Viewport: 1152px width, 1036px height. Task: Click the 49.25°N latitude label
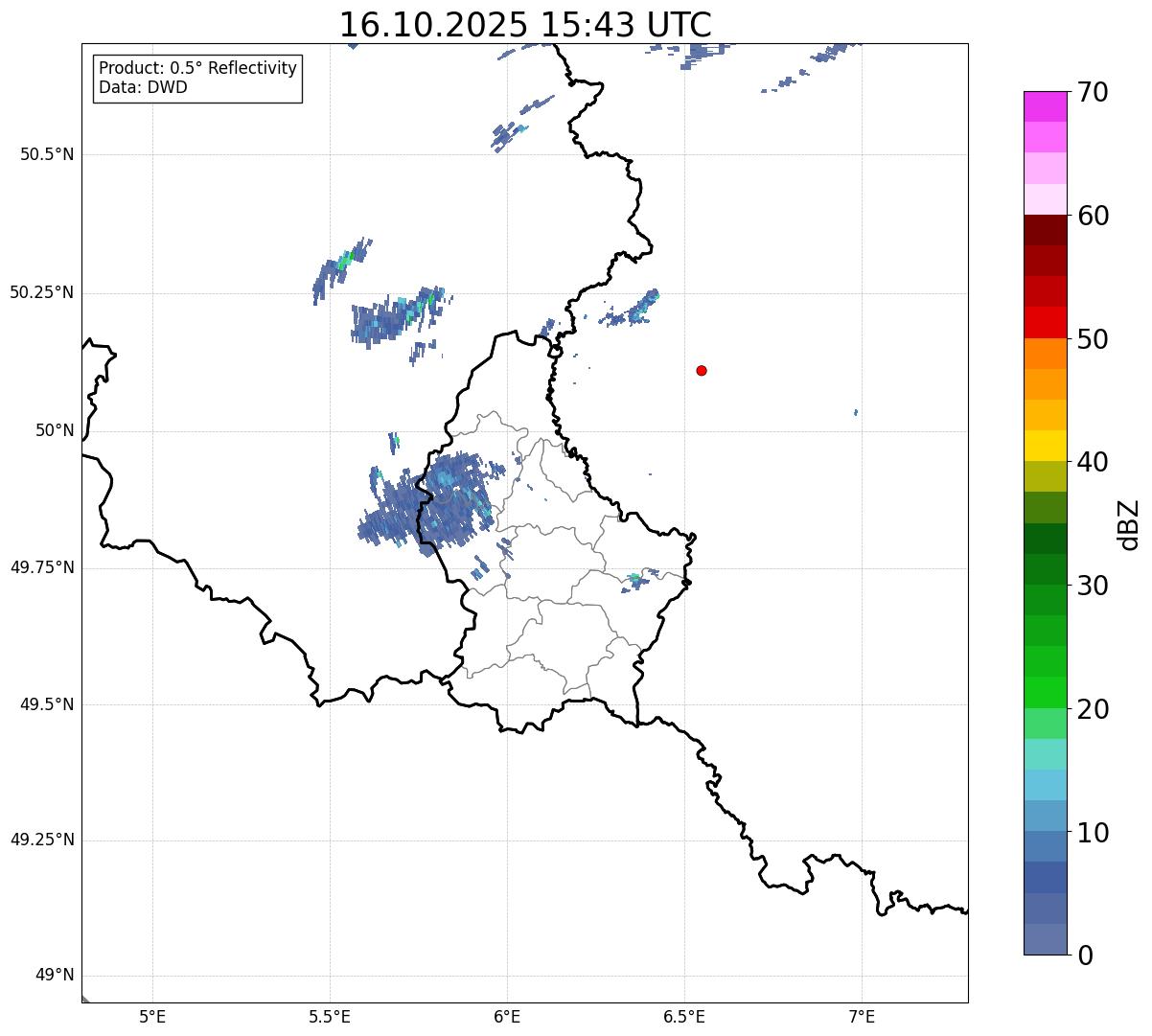(42, 840)
